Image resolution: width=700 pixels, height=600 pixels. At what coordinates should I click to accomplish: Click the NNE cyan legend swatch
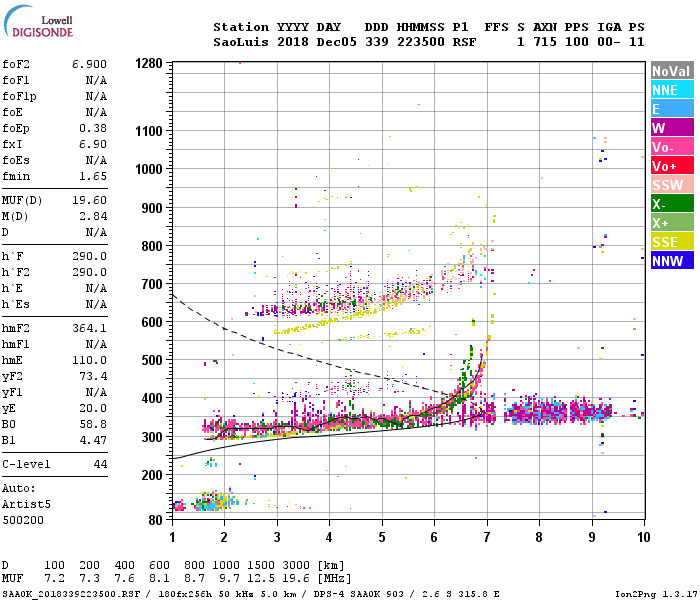672,90
